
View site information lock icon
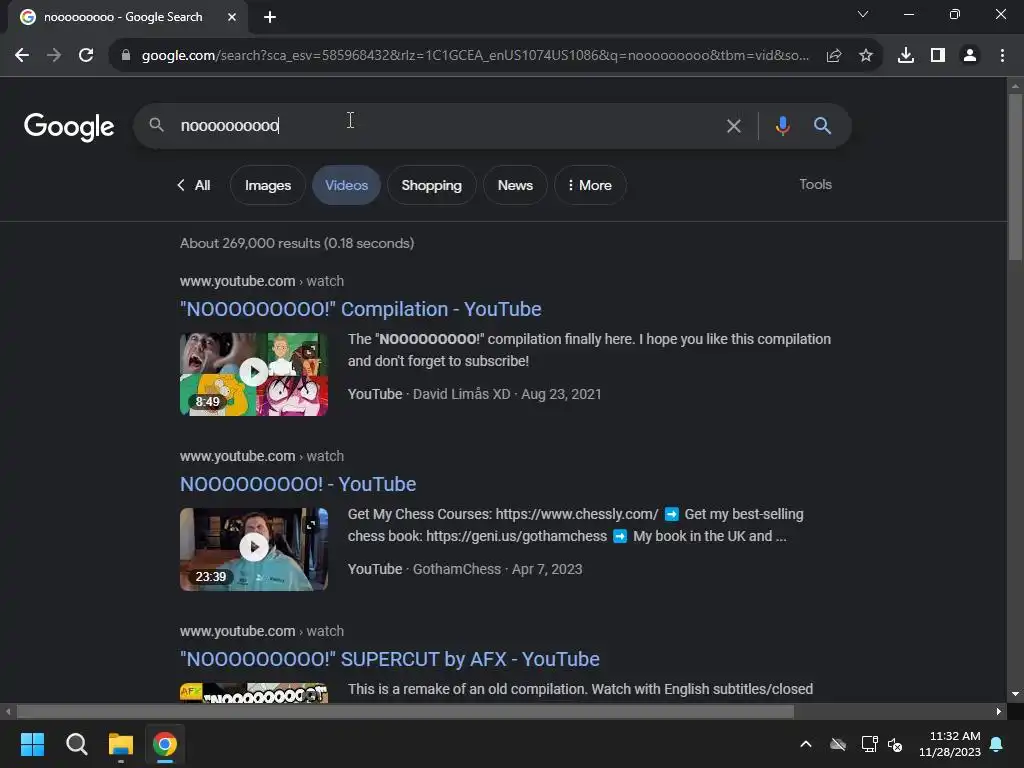tap(126, 56)
